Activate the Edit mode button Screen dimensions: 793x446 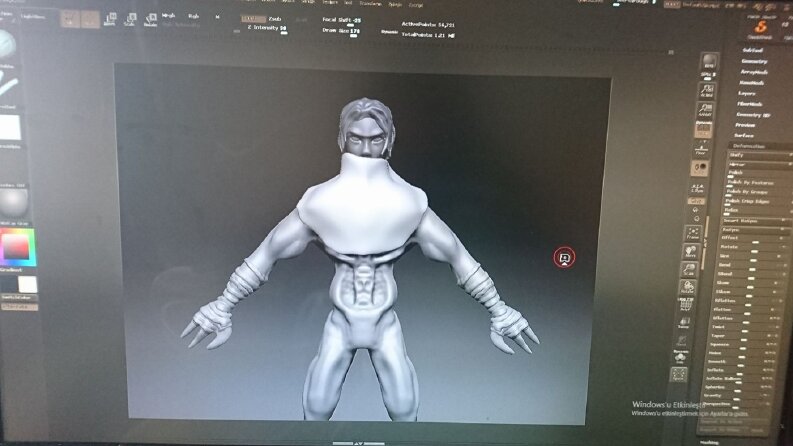[x=70, y=19]
